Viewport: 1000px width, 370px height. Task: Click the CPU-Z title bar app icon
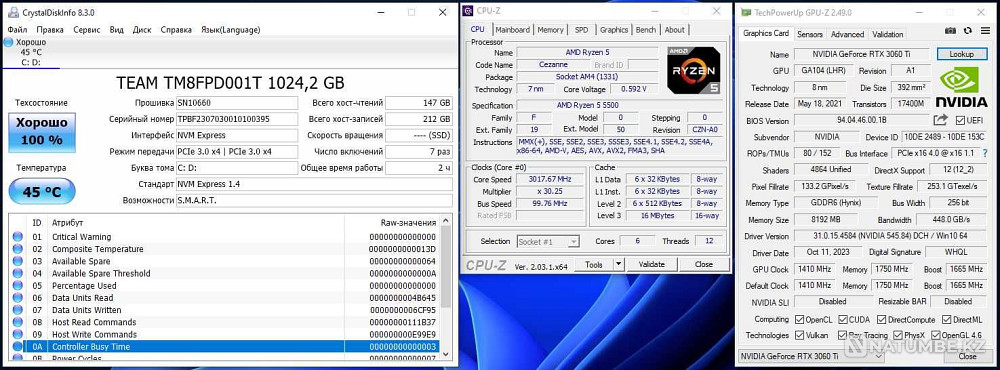click(x=468, y=11)
